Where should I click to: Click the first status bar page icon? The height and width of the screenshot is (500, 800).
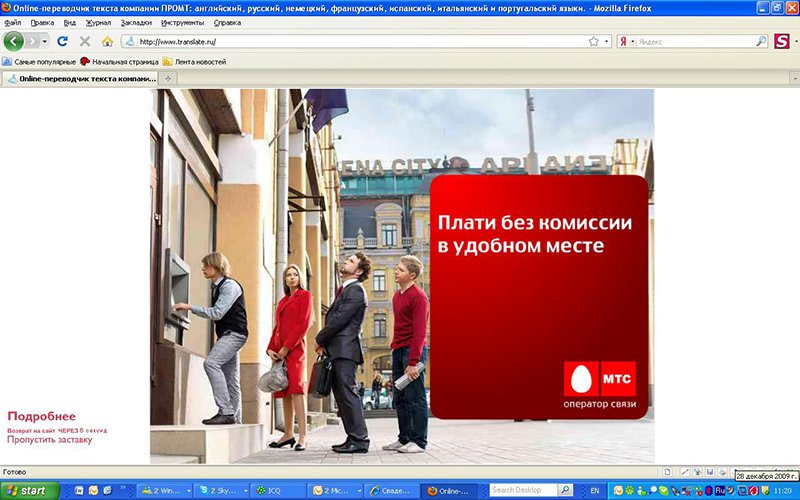667,472
